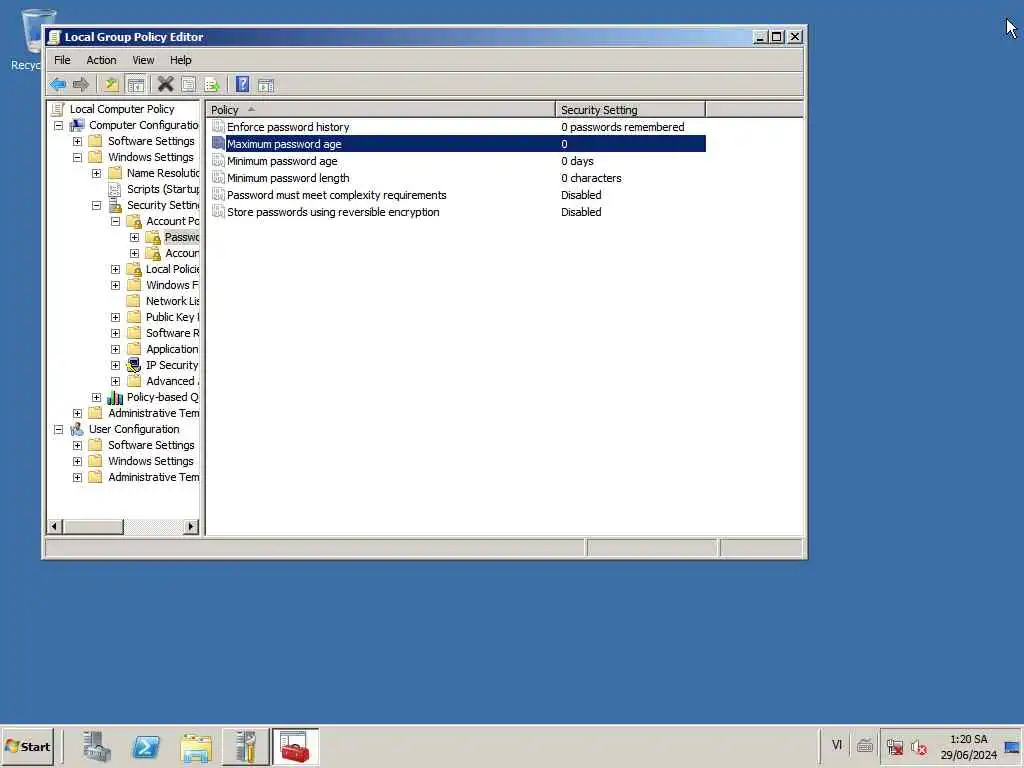Select the 'Maximum password age' policy row
This screenshot has height=768, width=1024.
pos(458,144)
